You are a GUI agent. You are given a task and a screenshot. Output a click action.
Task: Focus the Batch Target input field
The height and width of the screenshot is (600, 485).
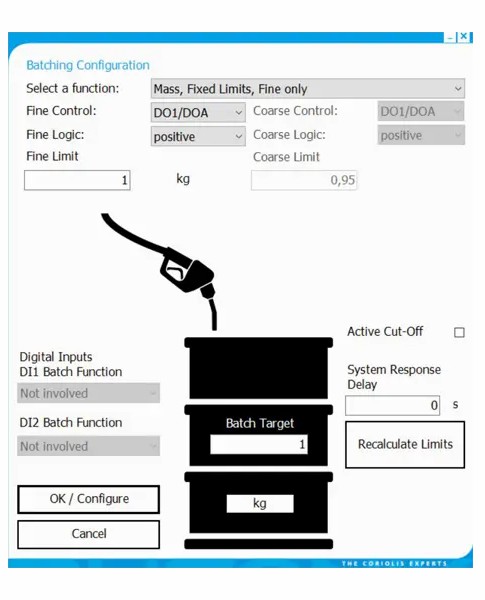click(258, 444)
